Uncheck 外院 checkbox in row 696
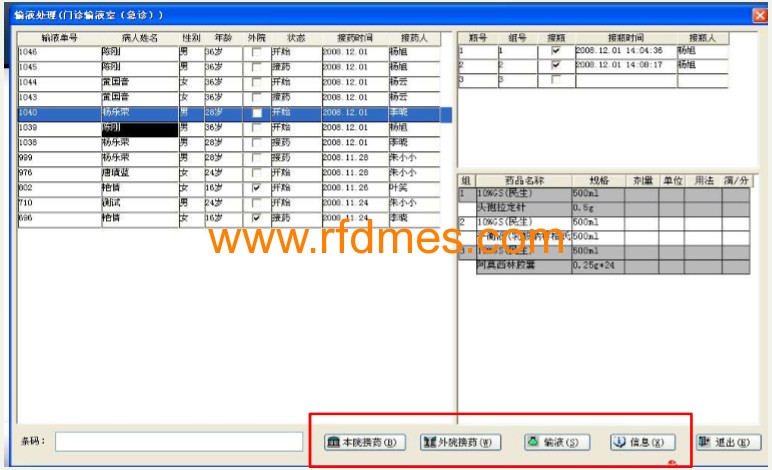Viewport: 772px width, 470px height. point(257,218)
